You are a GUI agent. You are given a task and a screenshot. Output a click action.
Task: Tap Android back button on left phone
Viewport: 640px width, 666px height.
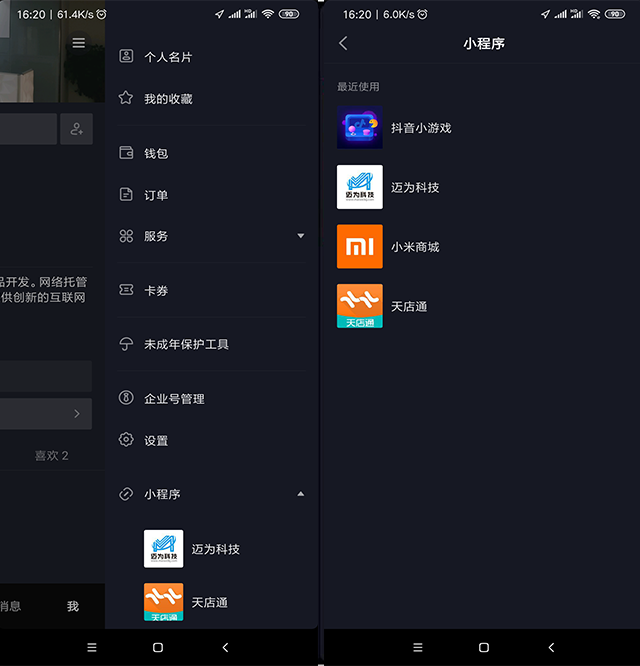click(226, 647)
